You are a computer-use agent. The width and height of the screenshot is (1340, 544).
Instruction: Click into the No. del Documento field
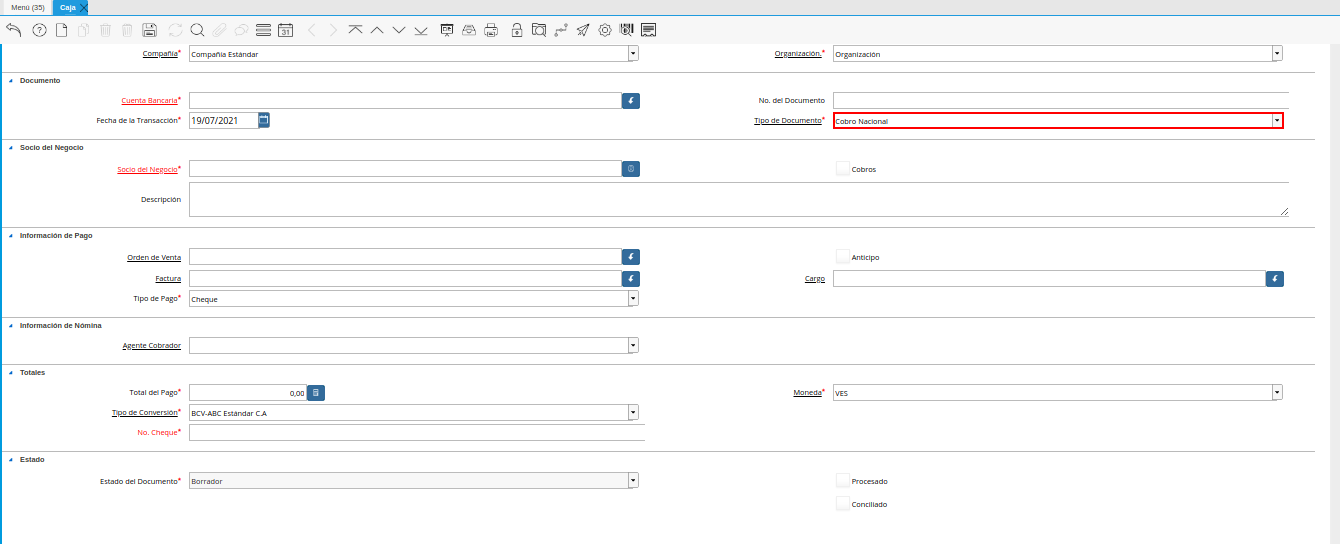point(1061,100)
